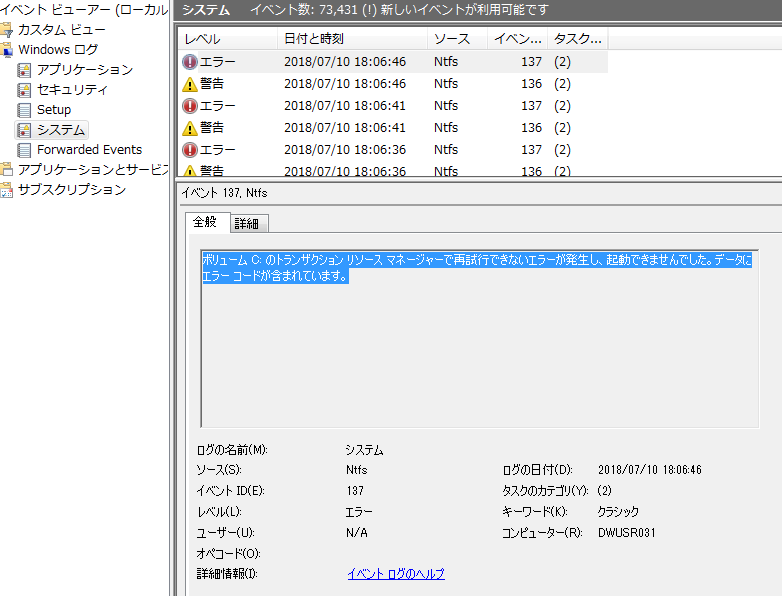
Task: Click イベント ID value 137 in details
Action: [355, 491]
